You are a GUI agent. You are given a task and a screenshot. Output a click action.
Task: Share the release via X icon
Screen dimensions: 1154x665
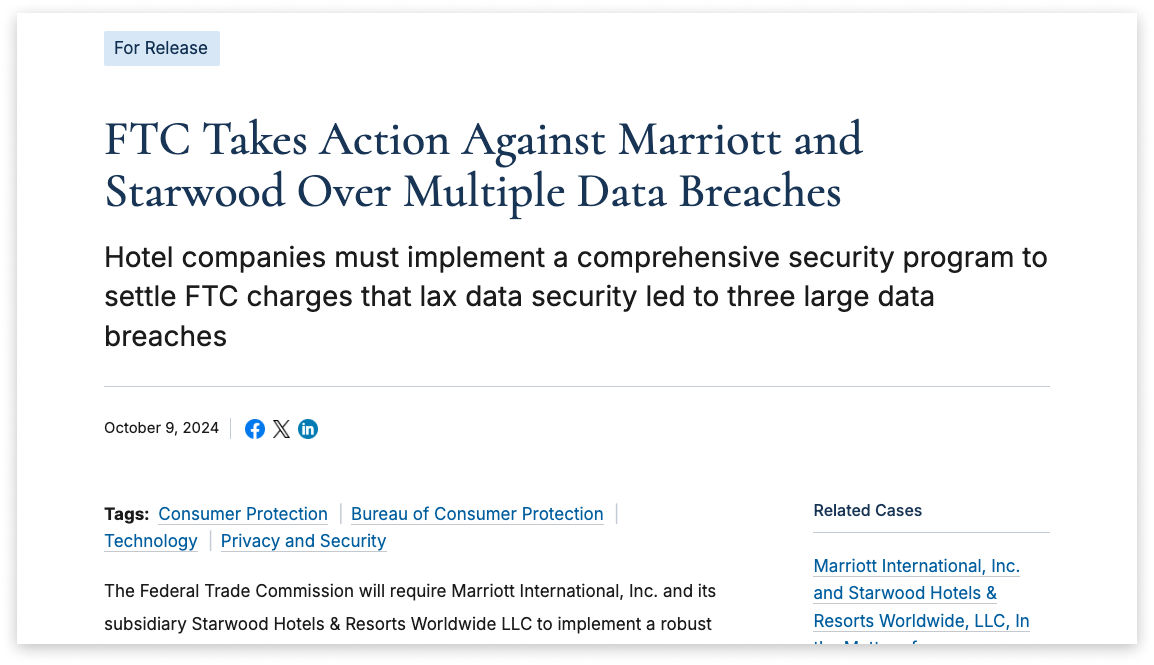[281, 429]
